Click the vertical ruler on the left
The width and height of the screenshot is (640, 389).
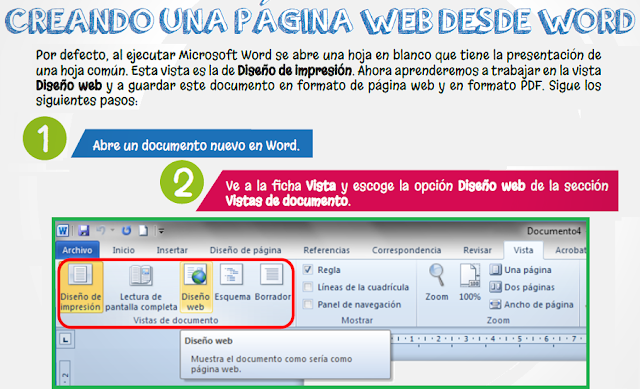click(x=65, y=373)
